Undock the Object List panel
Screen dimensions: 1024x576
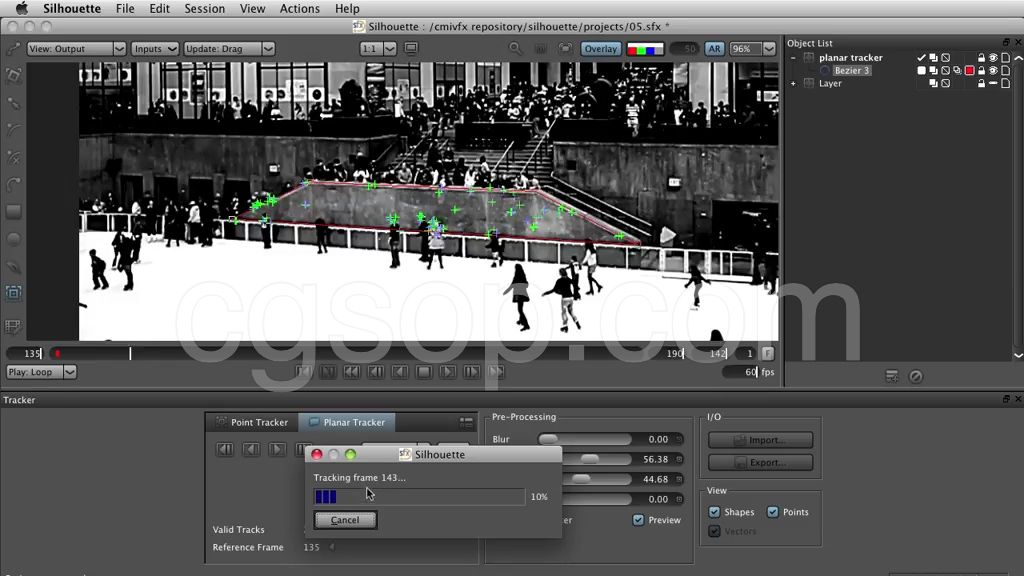coord(1006,42)
